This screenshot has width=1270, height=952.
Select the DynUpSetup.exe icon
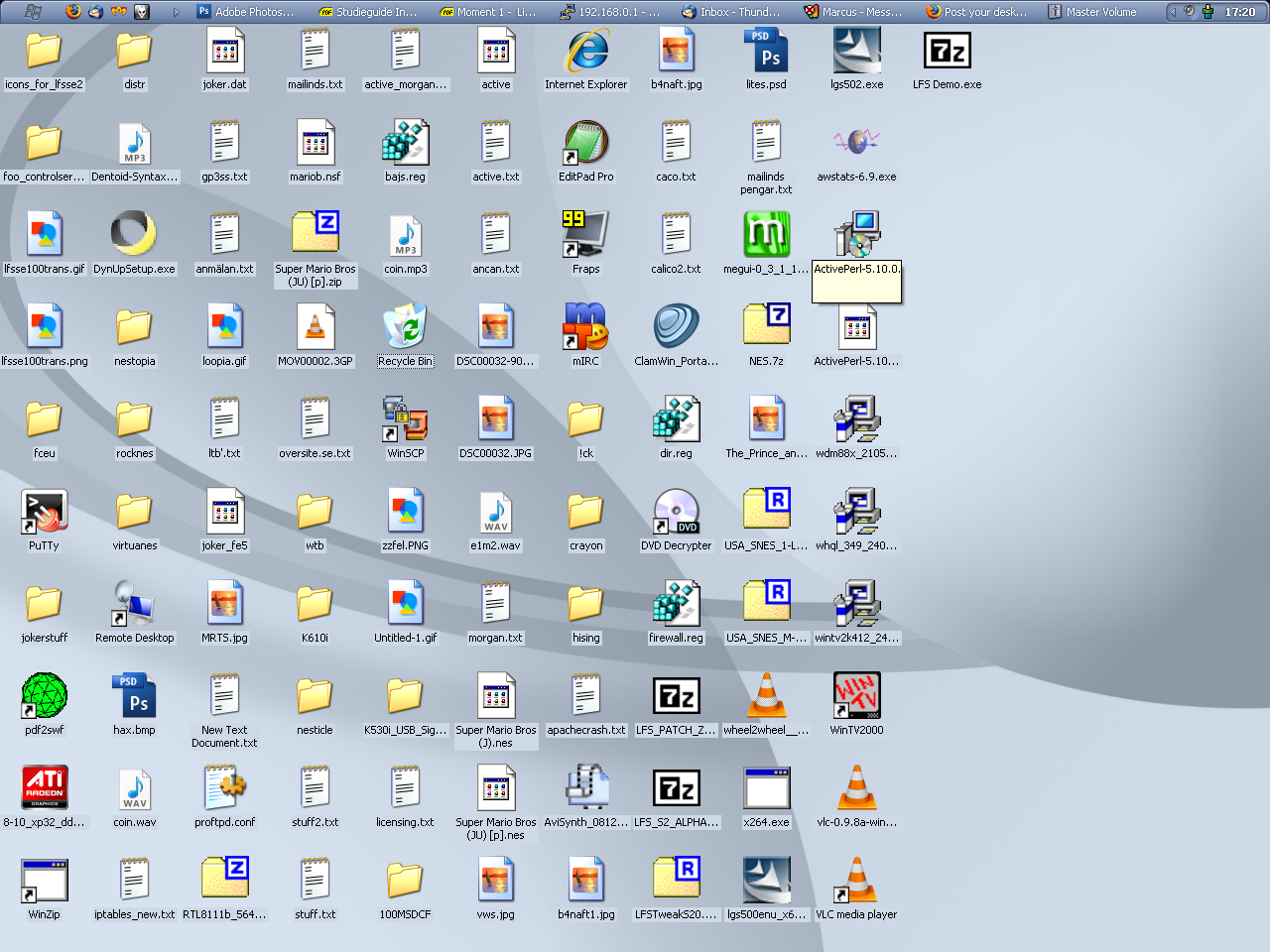pos(134,235)
